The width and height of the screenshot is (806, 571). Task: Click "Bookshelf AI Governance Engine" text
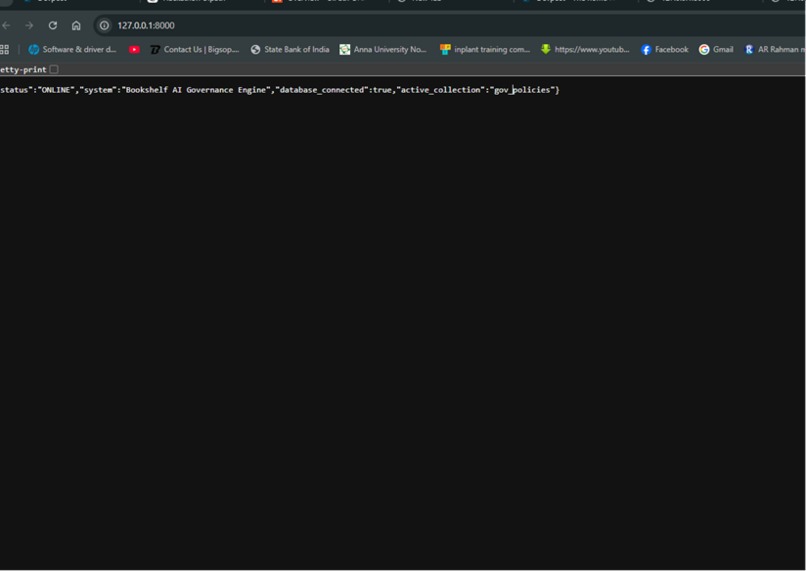[196, 90]
